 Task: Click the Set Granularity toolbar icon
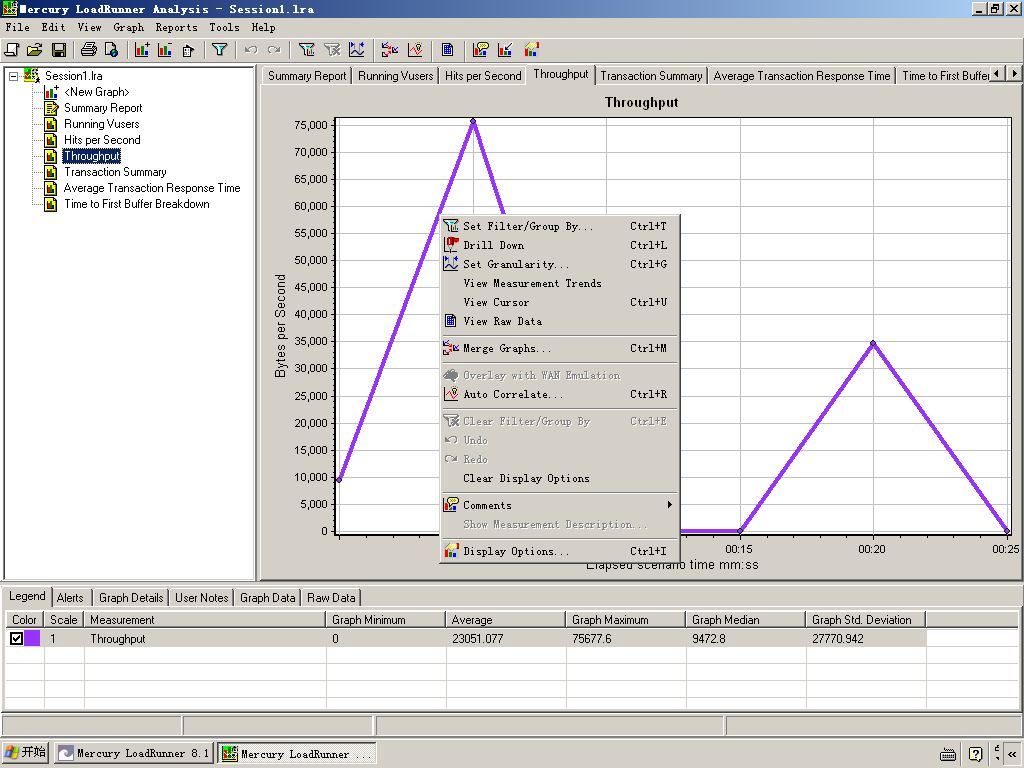[x=357, y=50]
